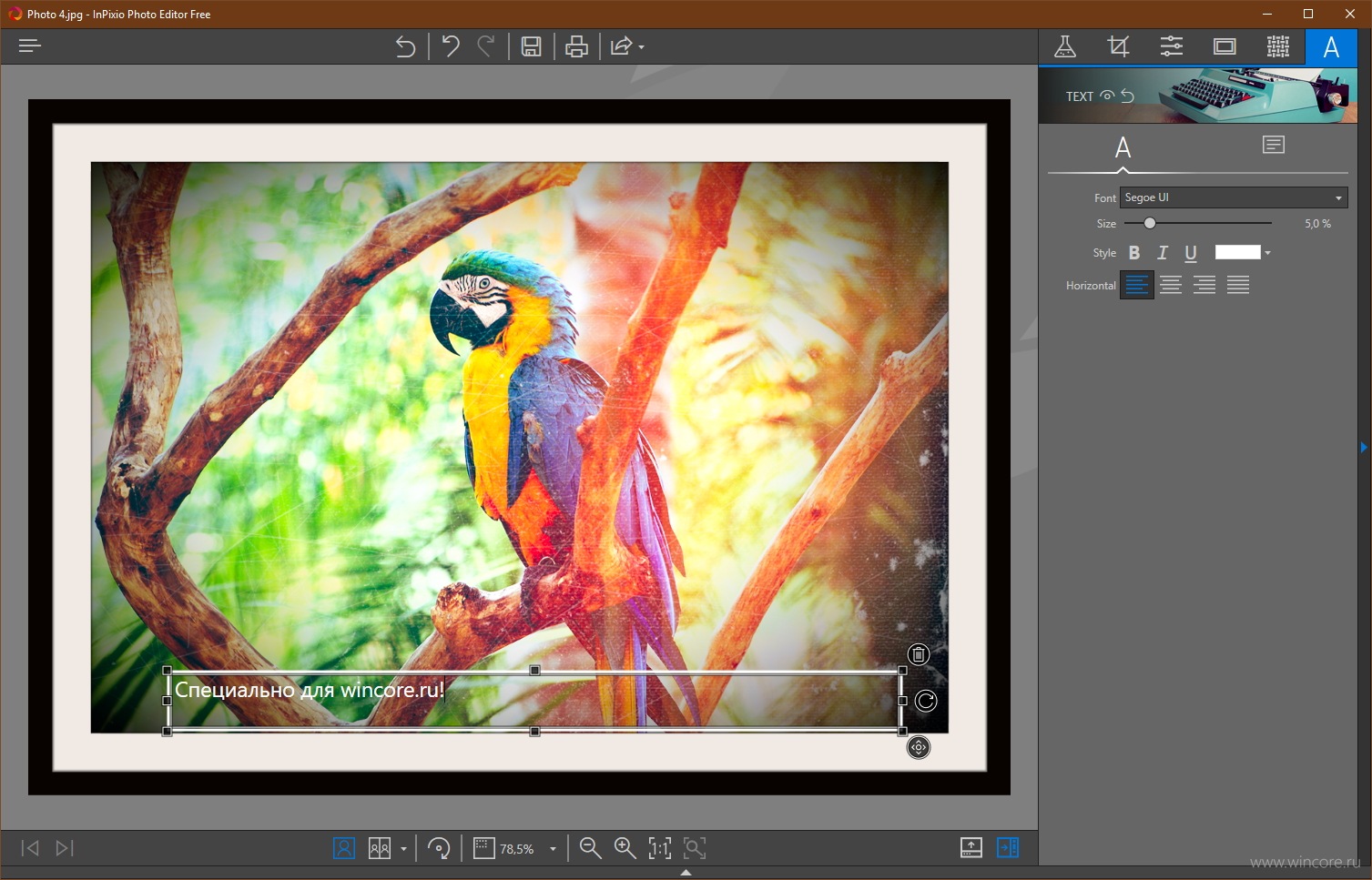Select before/after compare view mode

click(x=380, y=848)
